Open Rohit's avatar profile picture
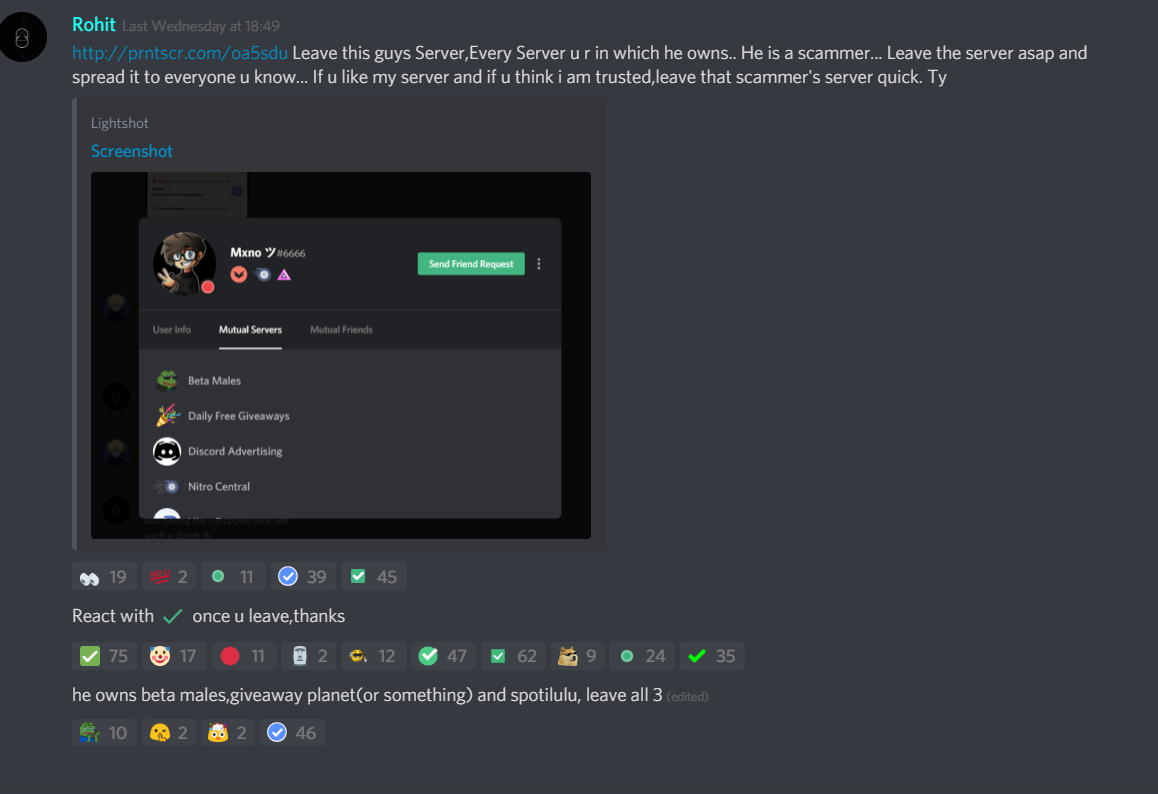1158x794 pixels. (23, 37)
